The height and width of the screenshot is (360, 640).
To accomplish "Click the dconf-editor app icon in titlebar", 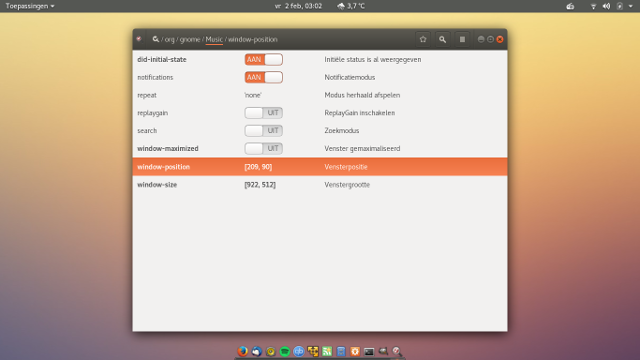I will point(139,39).
